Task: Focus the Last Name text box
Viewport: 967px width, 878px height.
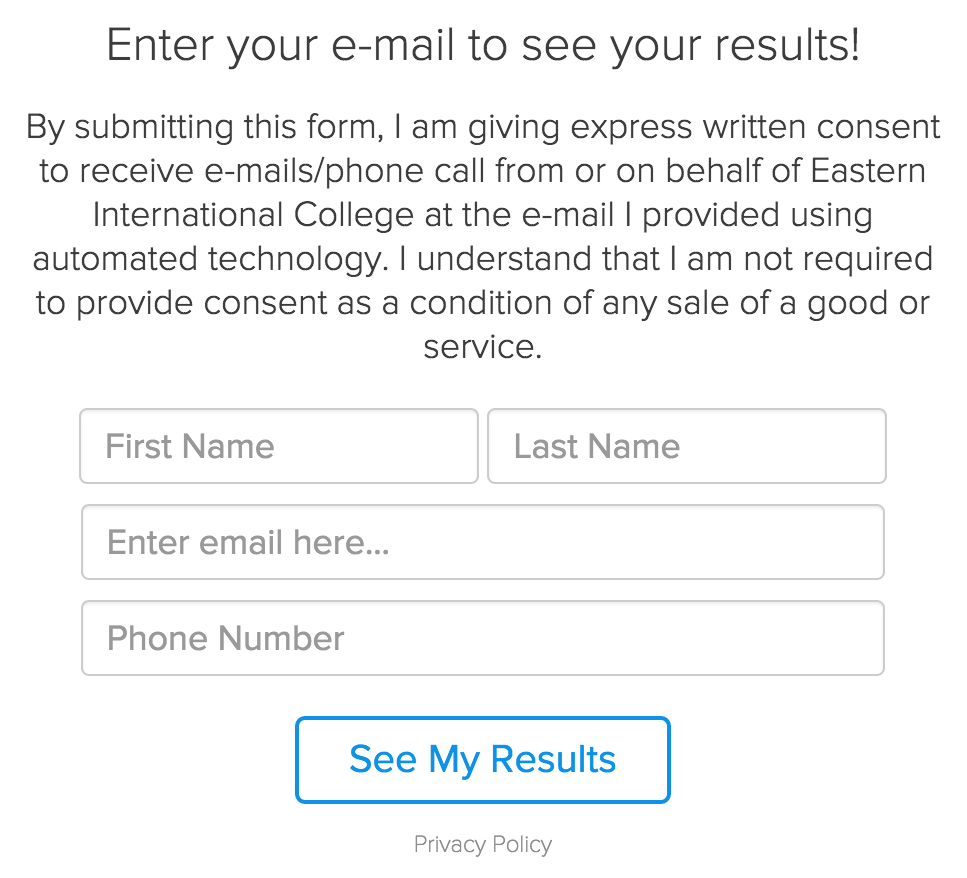Action: 686,446
